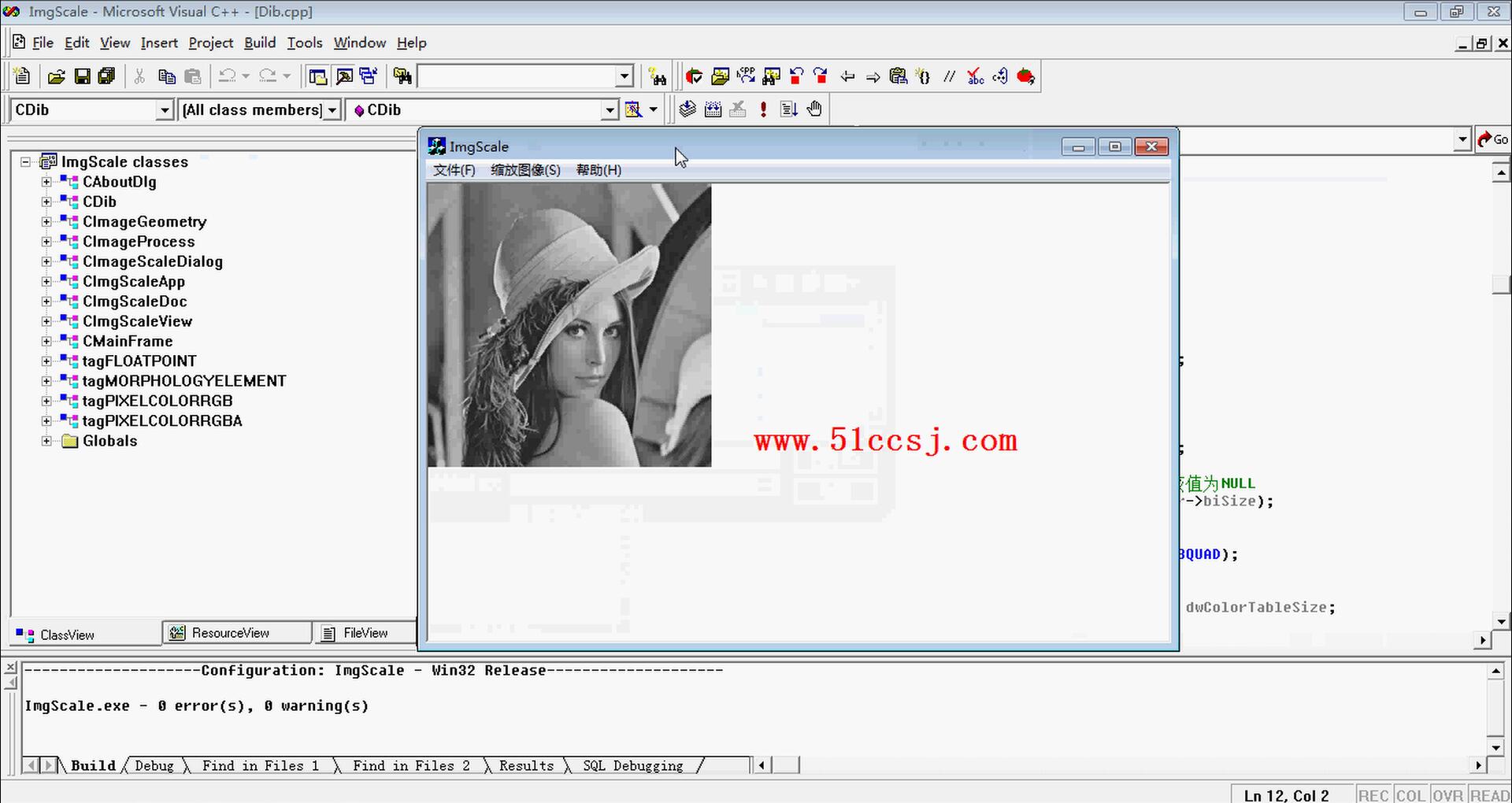Click the spell check abc icon
Screen dimensions: 1512x803
pos(975,76)
